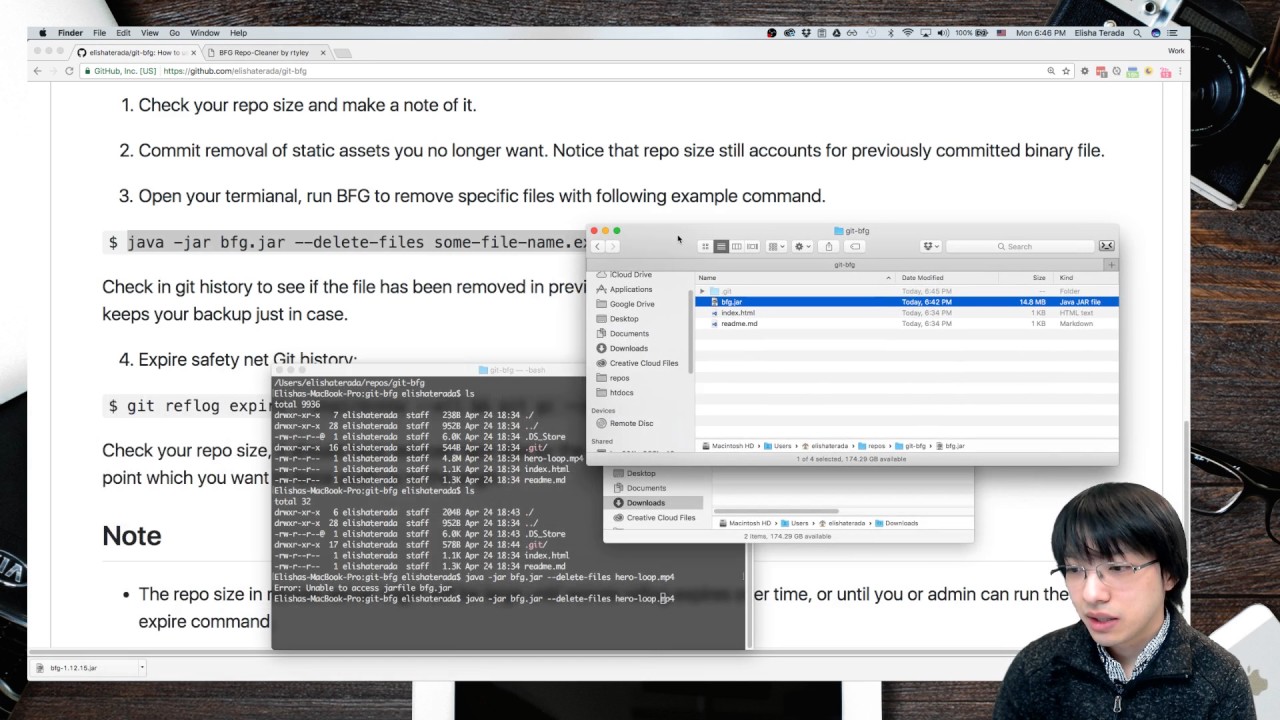
Task: Open the Finder arrange-by dropdown
Action: pyautogui.click(x=776, y=246)
